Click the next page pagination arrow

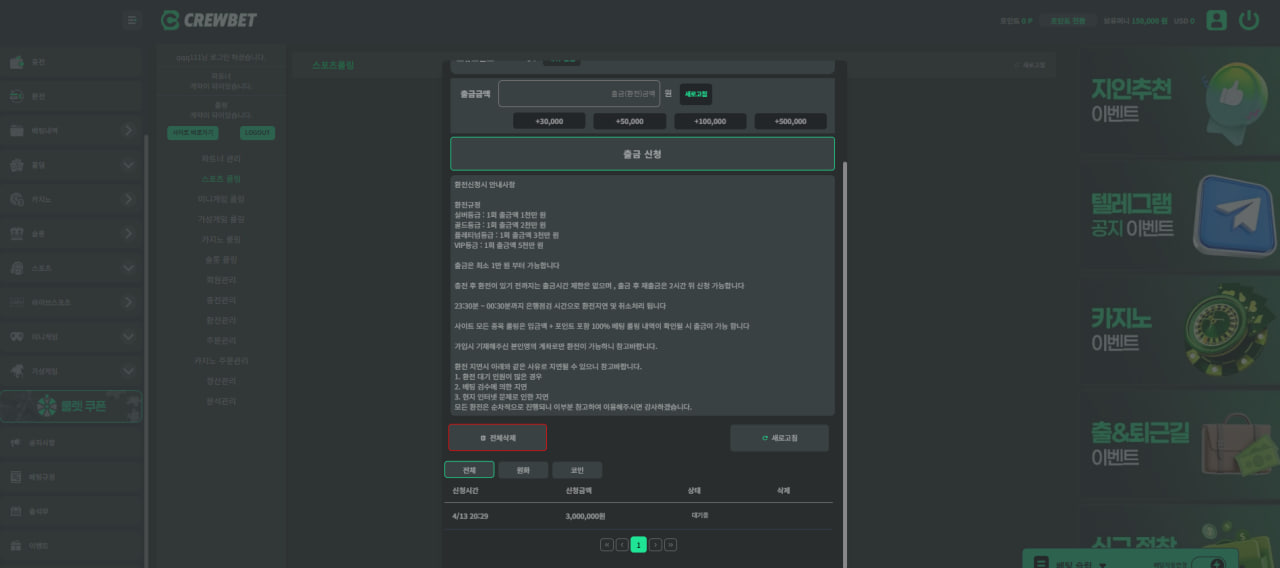(x=655, y=545)
